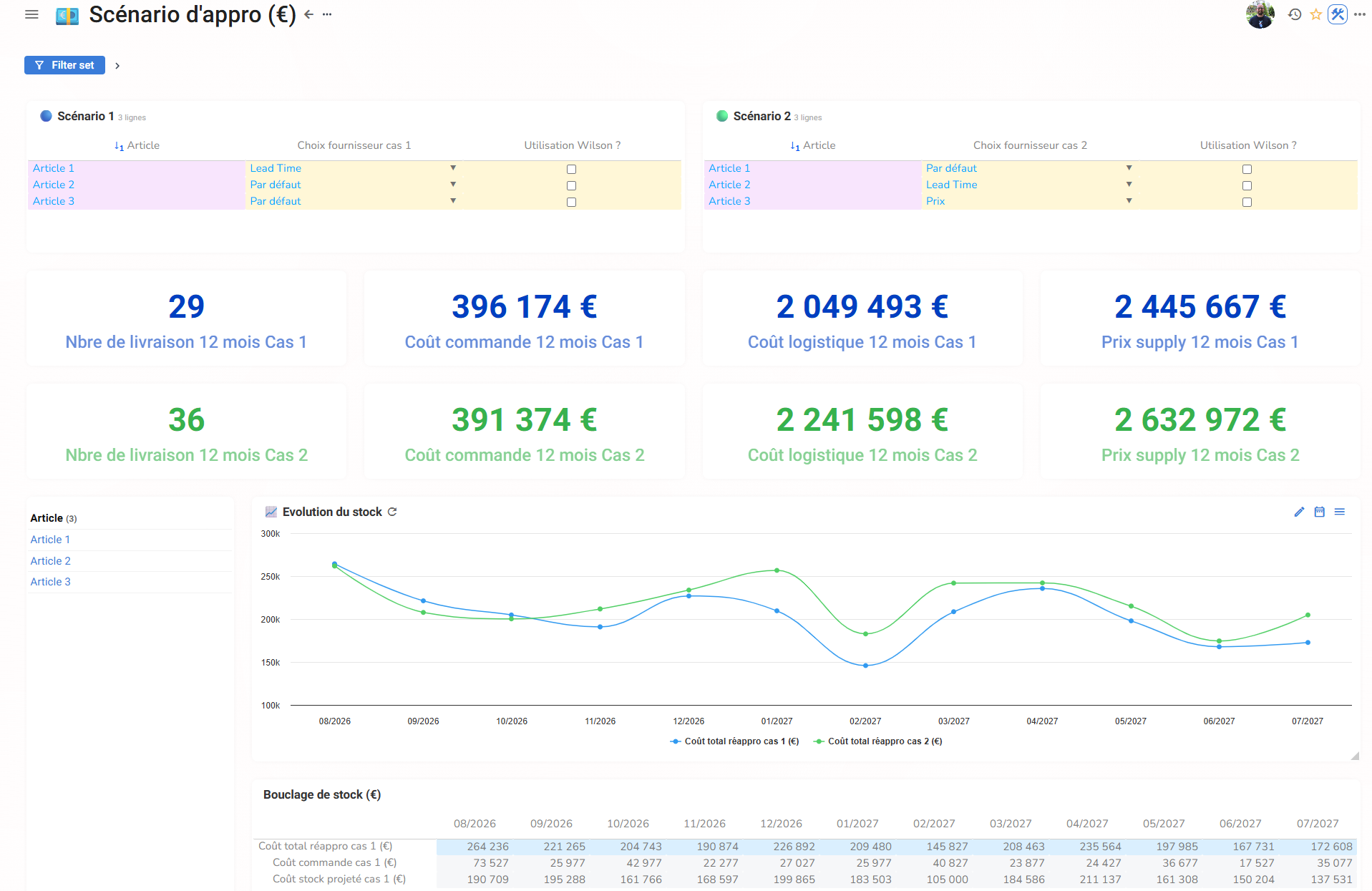The width and height of the screenshot is (1372, 891).
Task: Click the 08/2026 column header in Bouclage table
Action: click(475, 824)
